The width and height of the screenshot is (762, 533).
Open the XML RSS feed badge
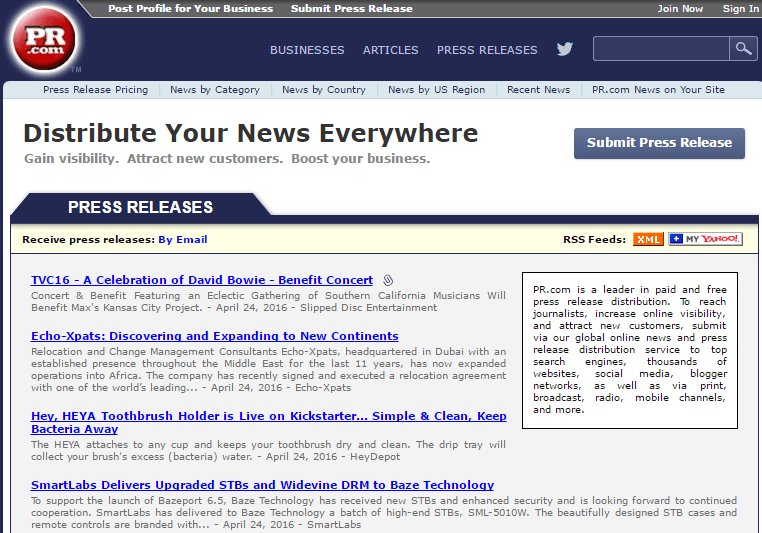coord(648,239)
